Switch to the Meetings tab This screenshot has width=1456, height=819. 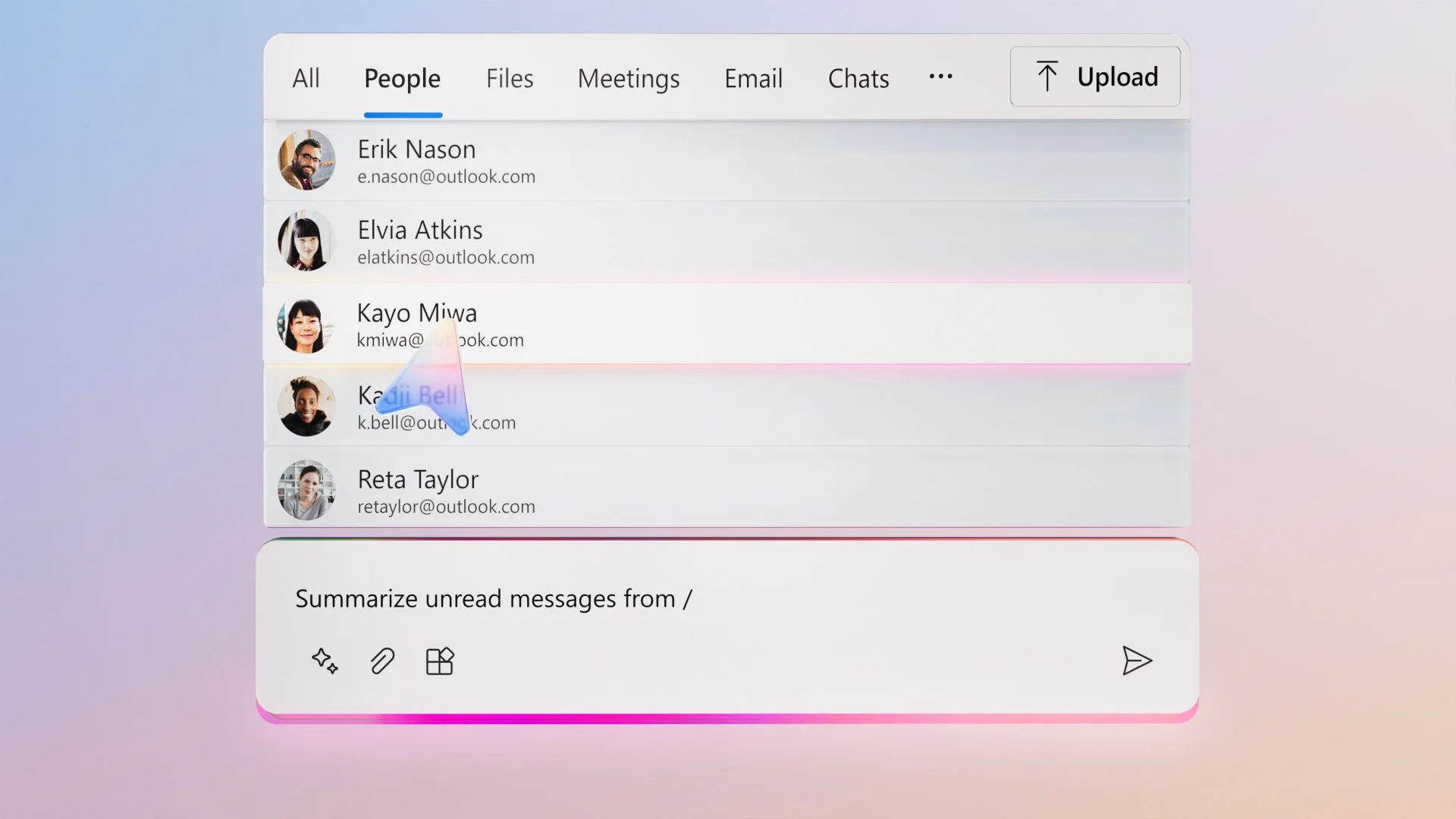[628, 78]
